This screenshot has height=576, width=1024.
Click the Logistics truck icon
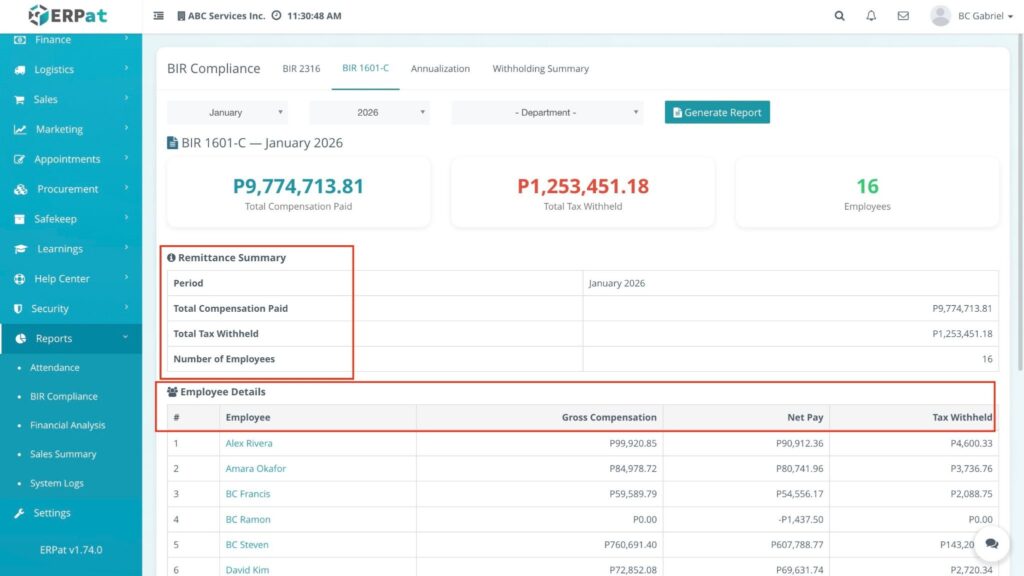(x=20, y=70)
